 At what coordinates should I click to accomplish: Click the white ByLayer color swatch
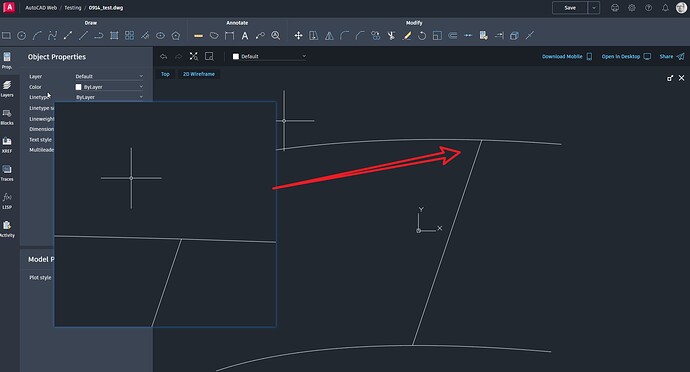point(78,87)
